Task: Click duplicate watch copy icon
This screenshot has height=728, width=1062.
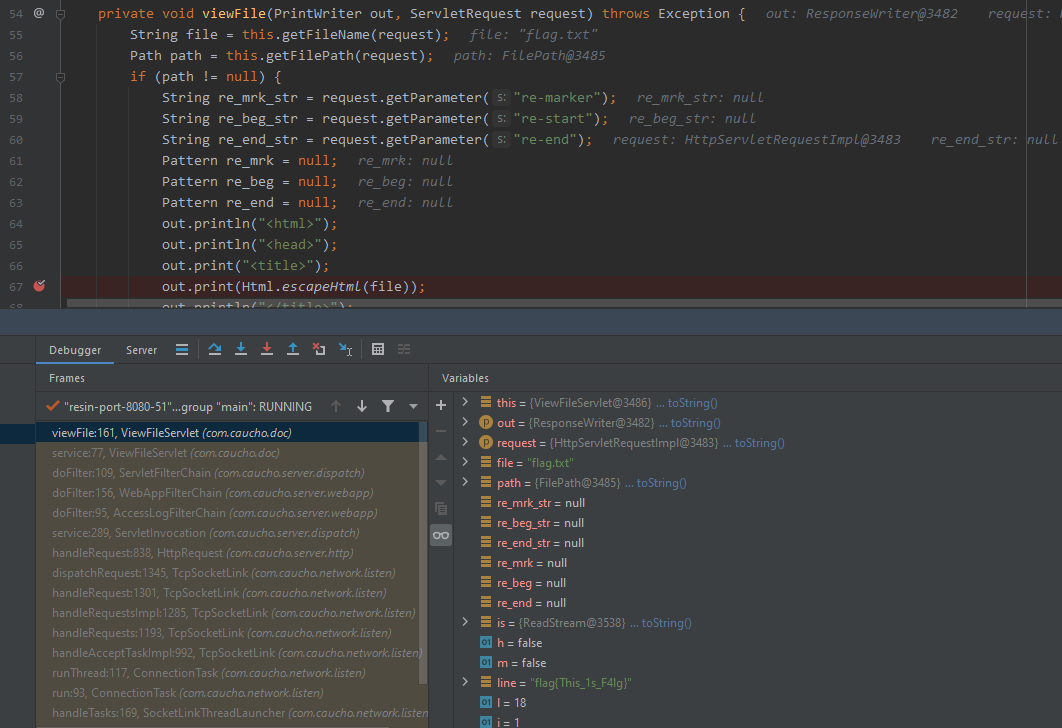Action: 441,509
